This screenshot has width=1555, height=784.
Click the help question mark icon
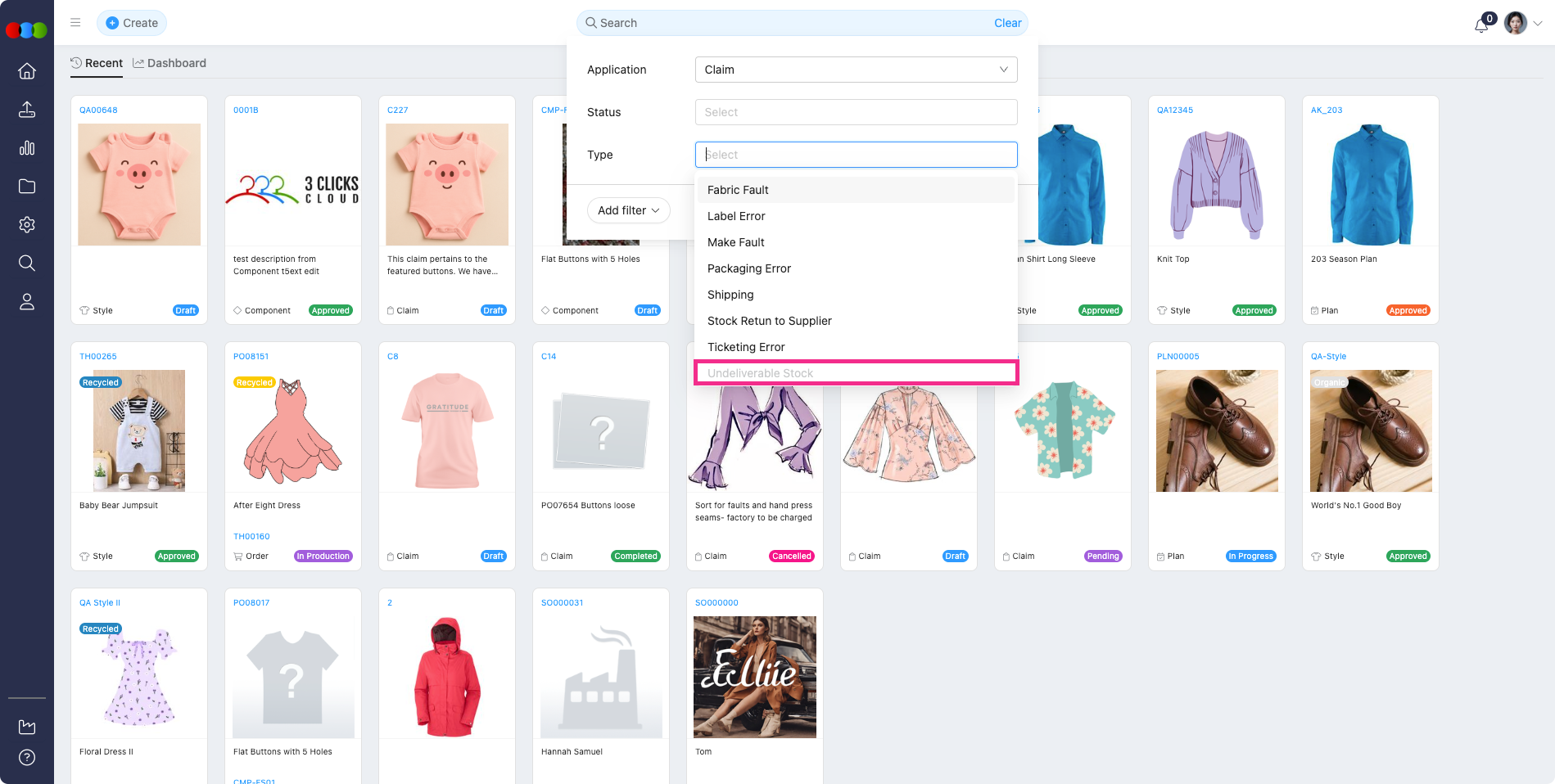pyautogui.click(x=27, y=757)
